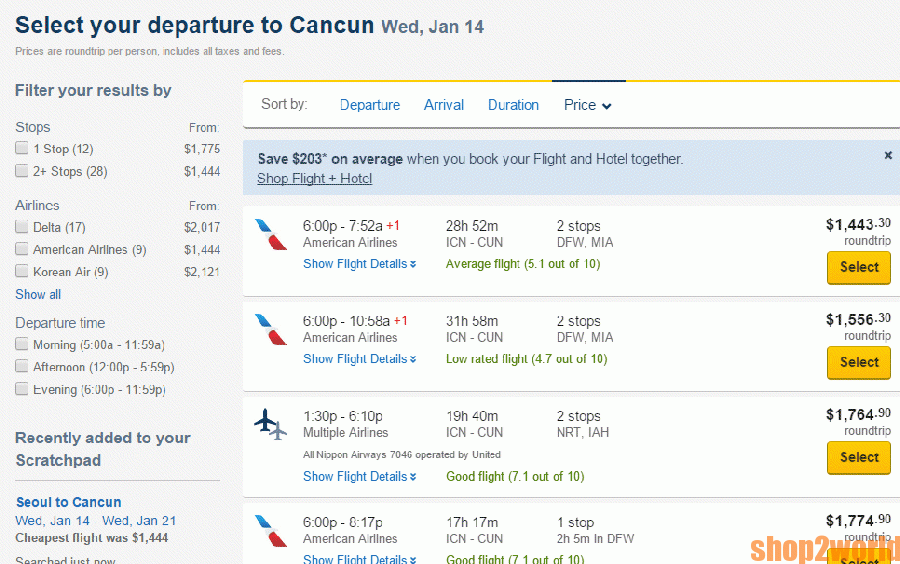Sort results by Duration
This screenshot has width=900, height=564.
[513, 105]
